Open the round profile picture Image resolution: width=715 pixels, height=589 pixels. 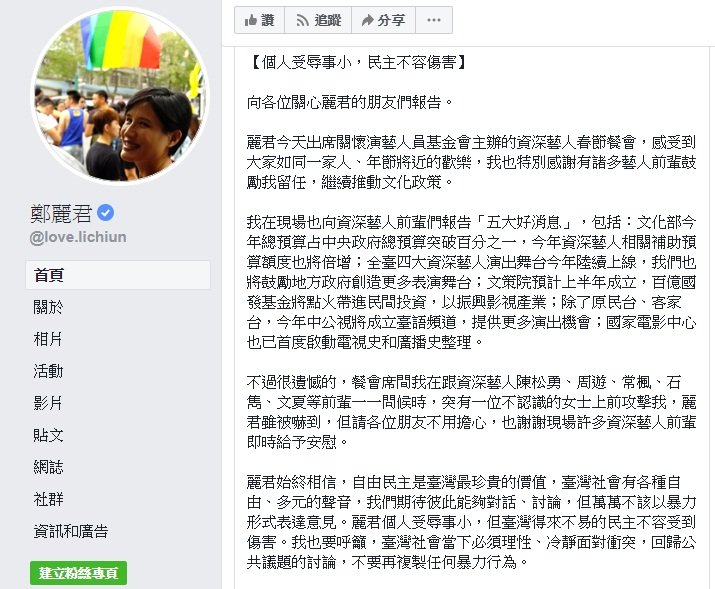(120, 98)
